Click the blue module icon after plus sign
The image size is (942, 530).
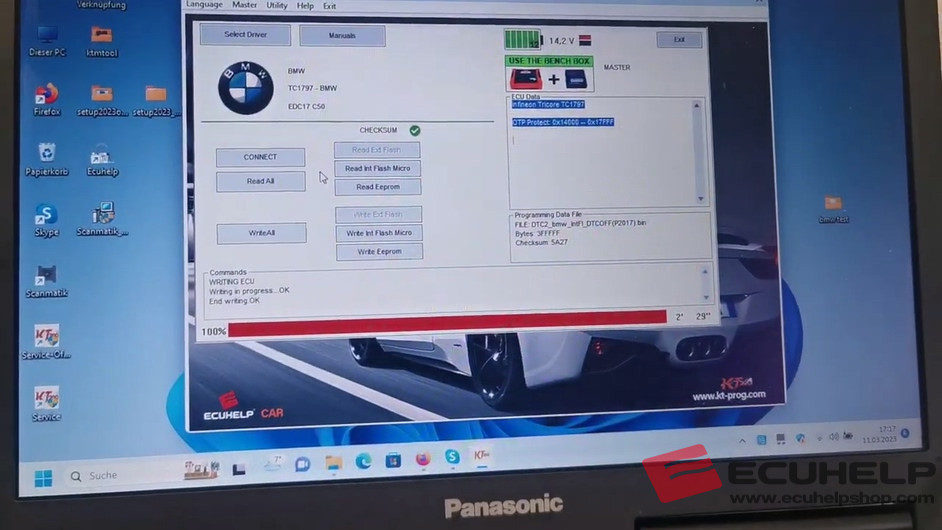(x=576, y=79)
